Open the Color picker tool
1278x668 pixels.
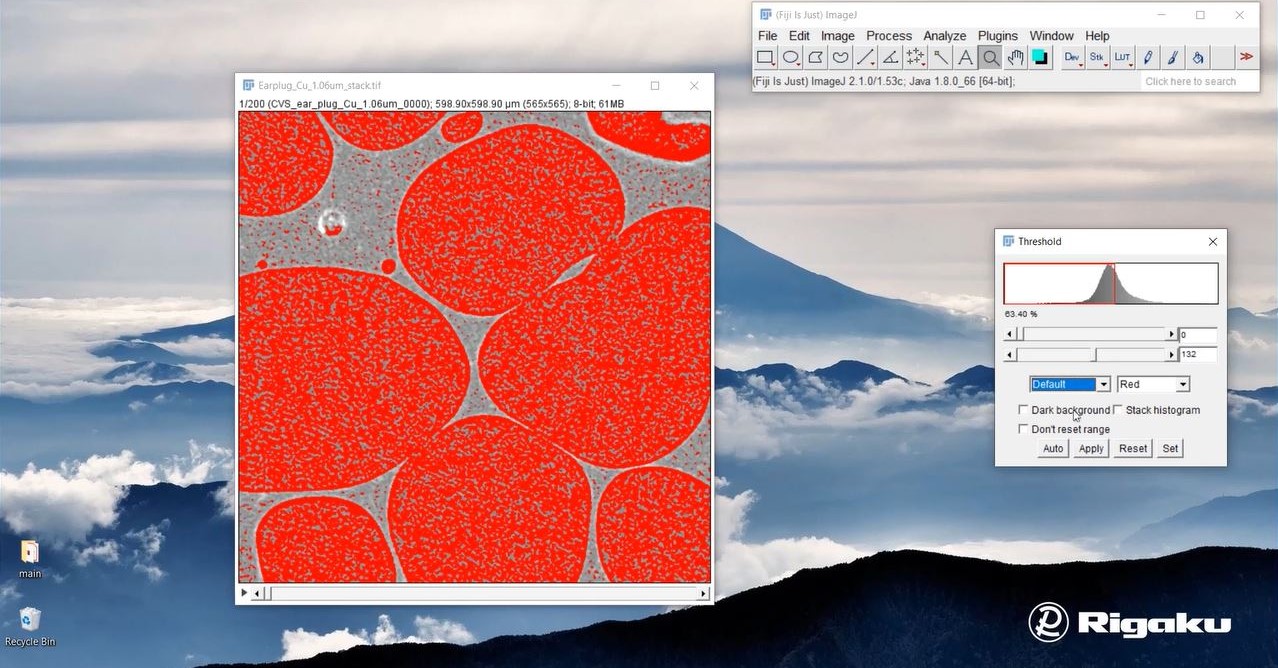point(1038,57)
